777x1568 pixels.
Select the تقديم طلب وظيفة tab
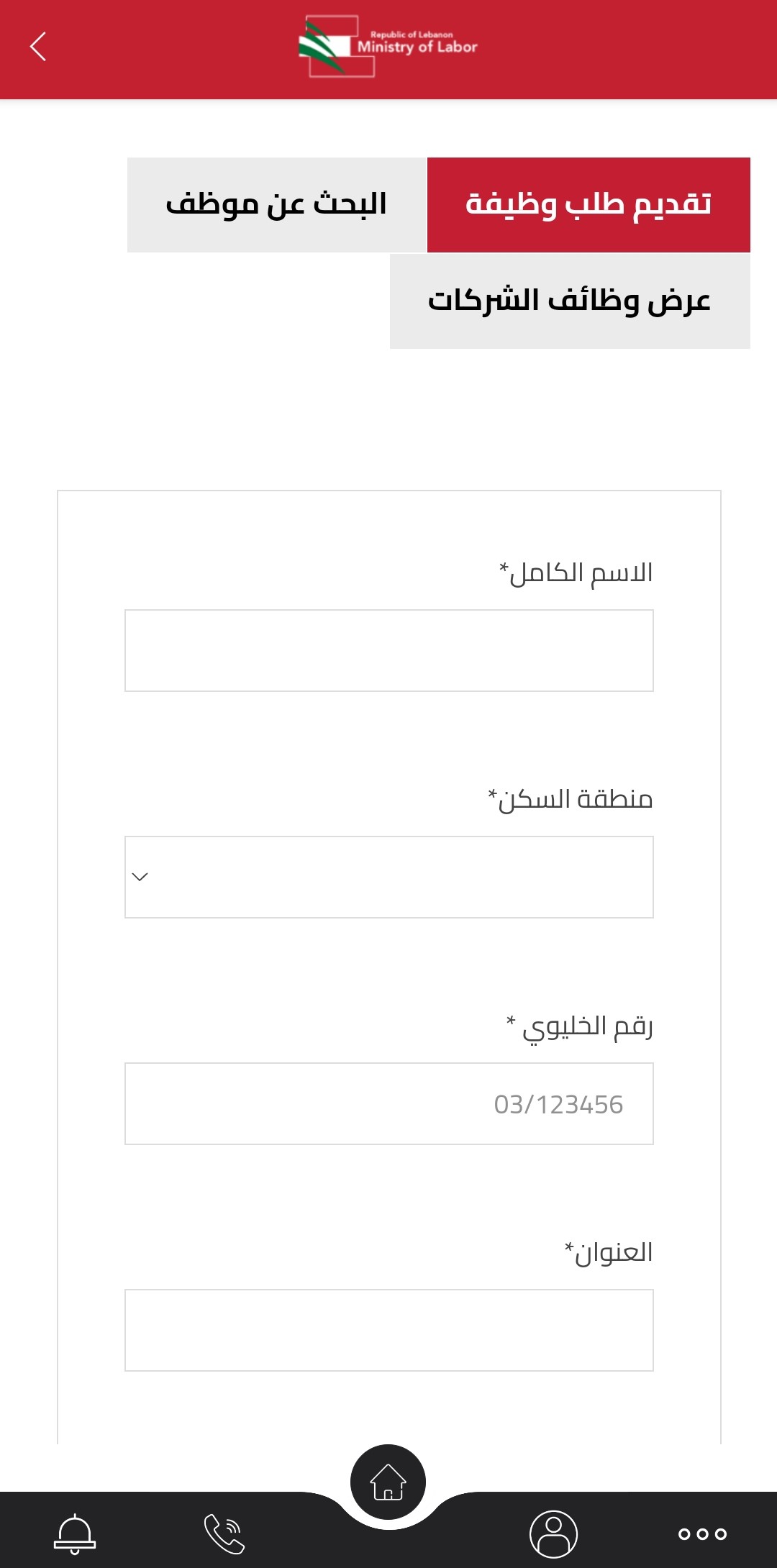pyautogui.click(x=589, y=205)
